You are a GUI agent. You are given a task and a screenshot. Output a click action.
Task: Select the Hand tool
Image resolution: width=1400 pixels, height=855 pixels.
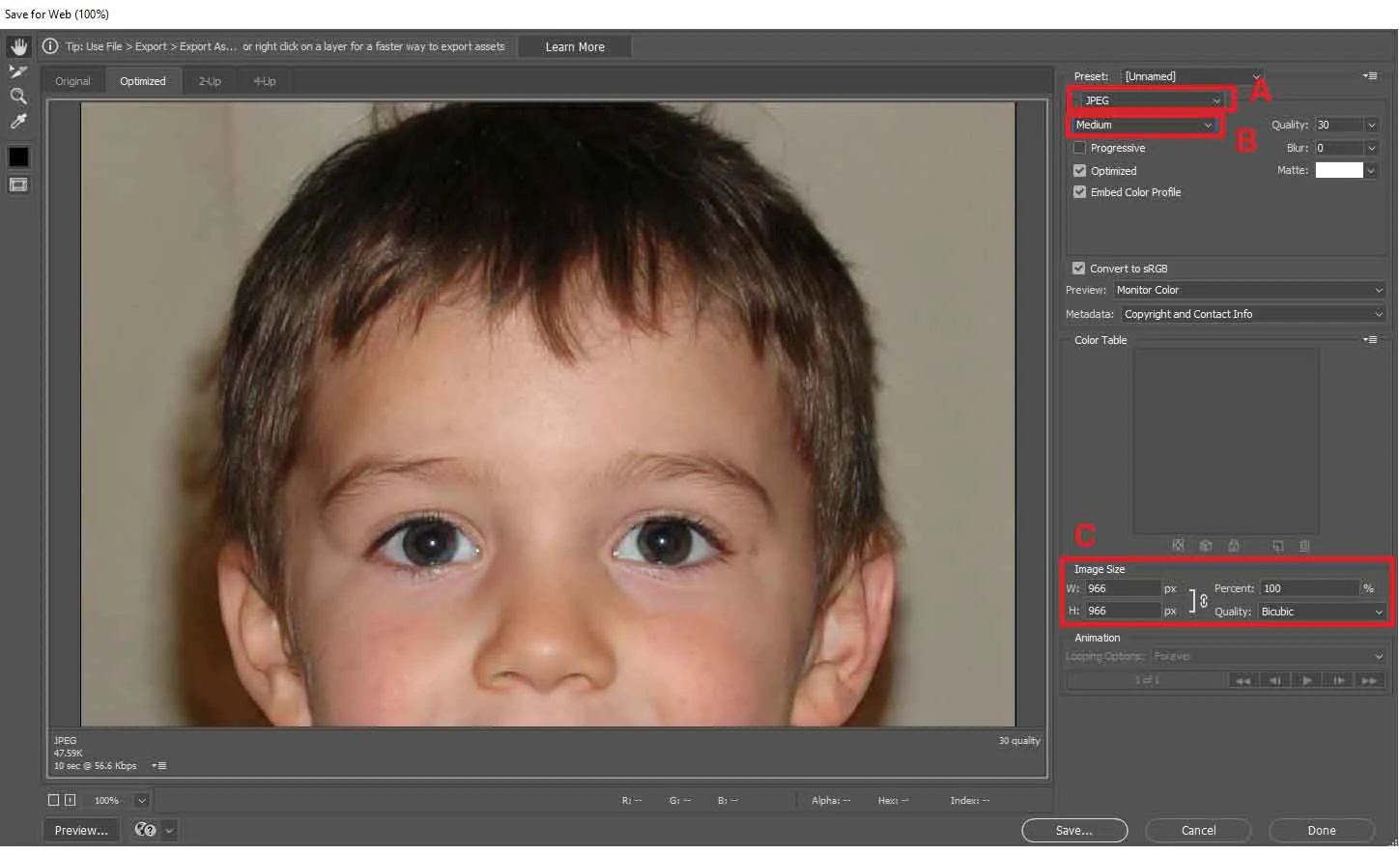coord(18,46)
